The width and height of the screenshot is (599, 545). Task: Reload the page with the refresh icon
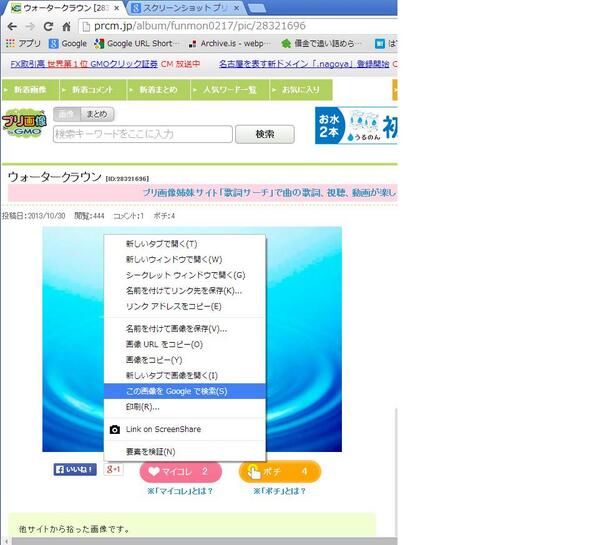pos(48,26)
